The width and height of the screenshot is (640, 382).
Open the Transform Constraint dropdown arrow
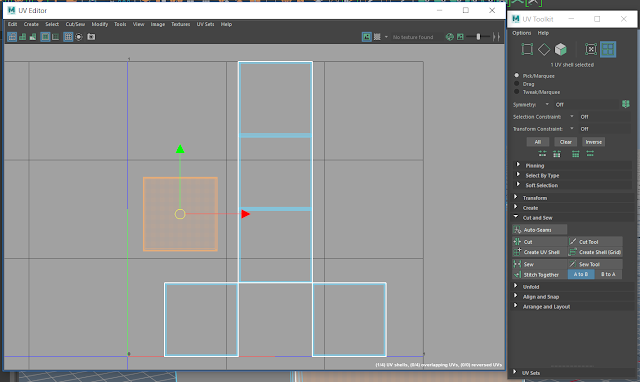tap(571, 129)
